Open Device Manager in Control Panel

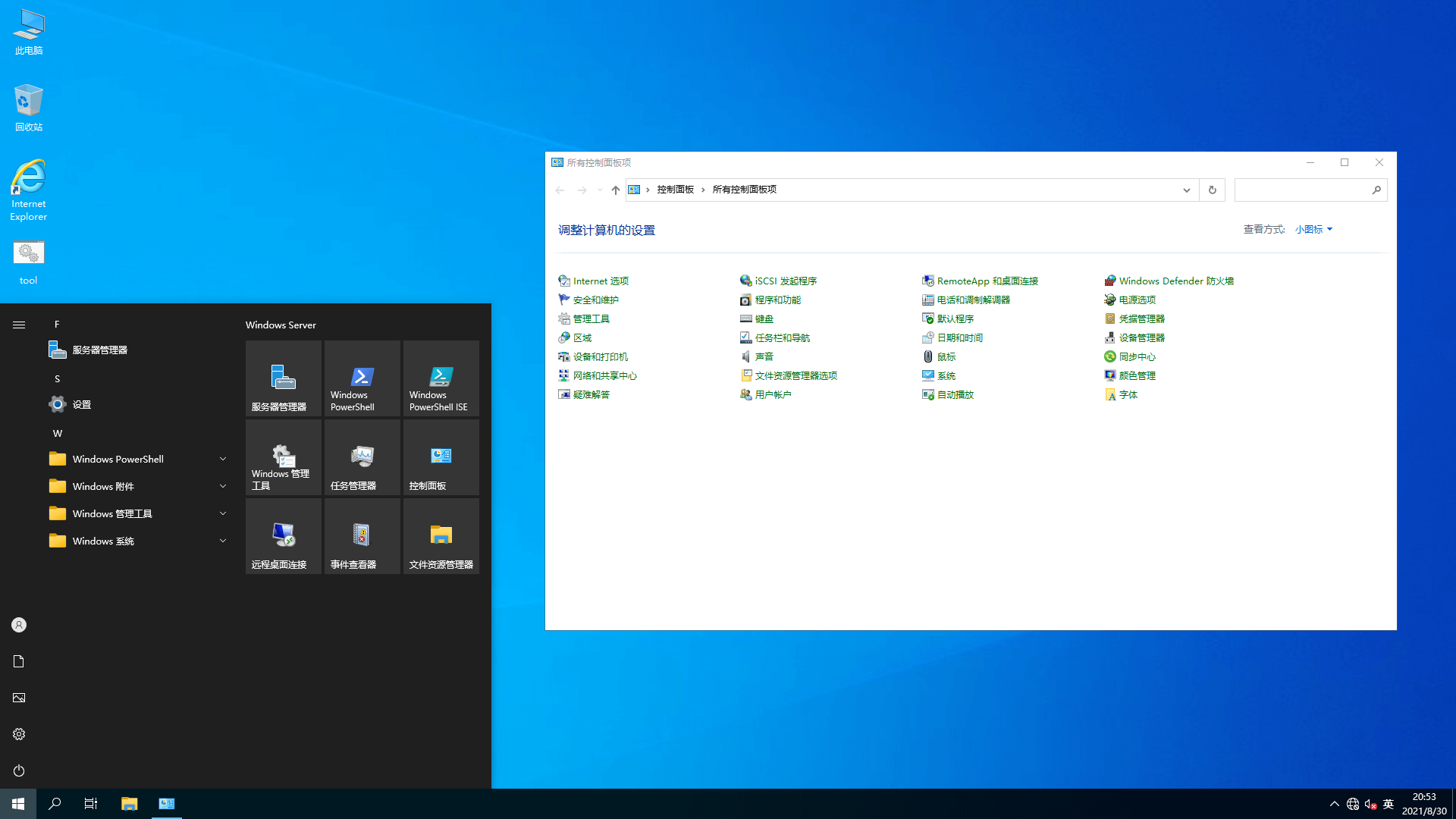pos(1141,337)
